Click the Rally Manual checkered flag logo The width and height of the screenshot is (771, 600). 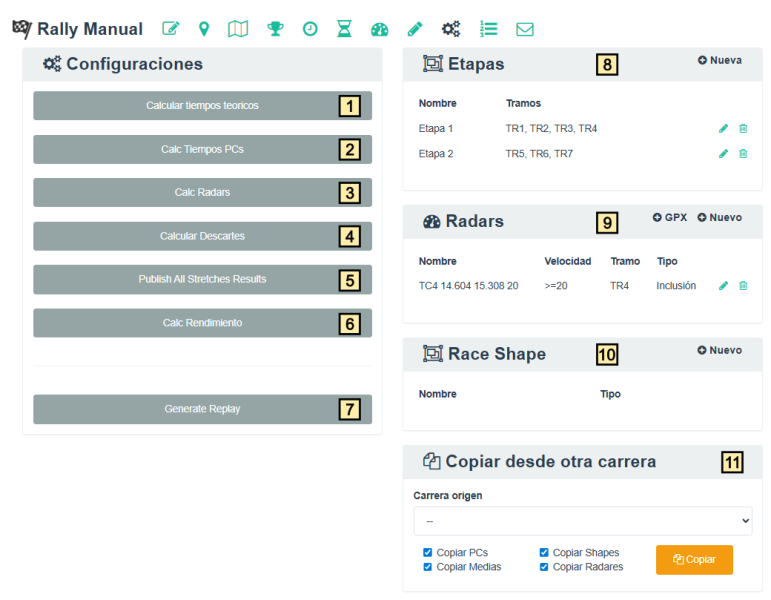click(22, 29)
